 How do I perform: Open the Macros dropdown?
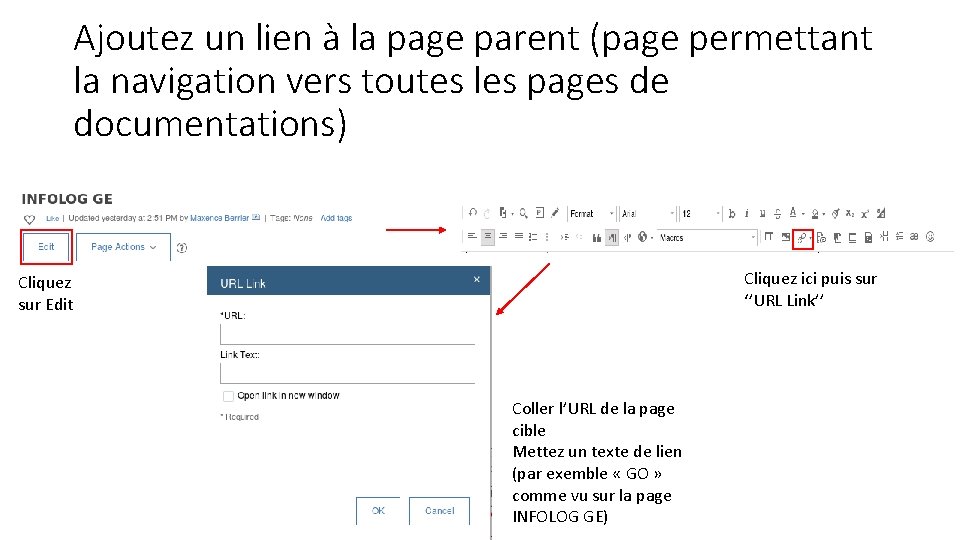(x=707, y=238)
